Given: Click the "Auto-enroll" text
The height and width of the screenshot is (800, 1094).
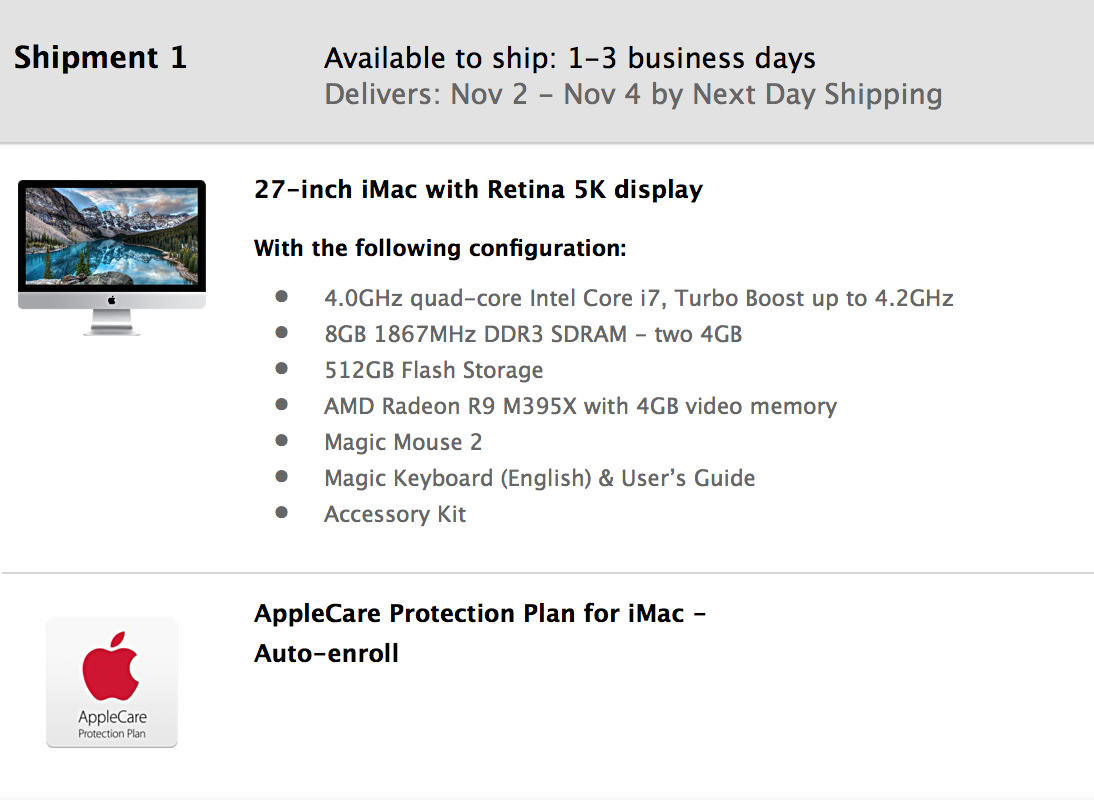Looking at the screenshot, I should click(326, 654).
